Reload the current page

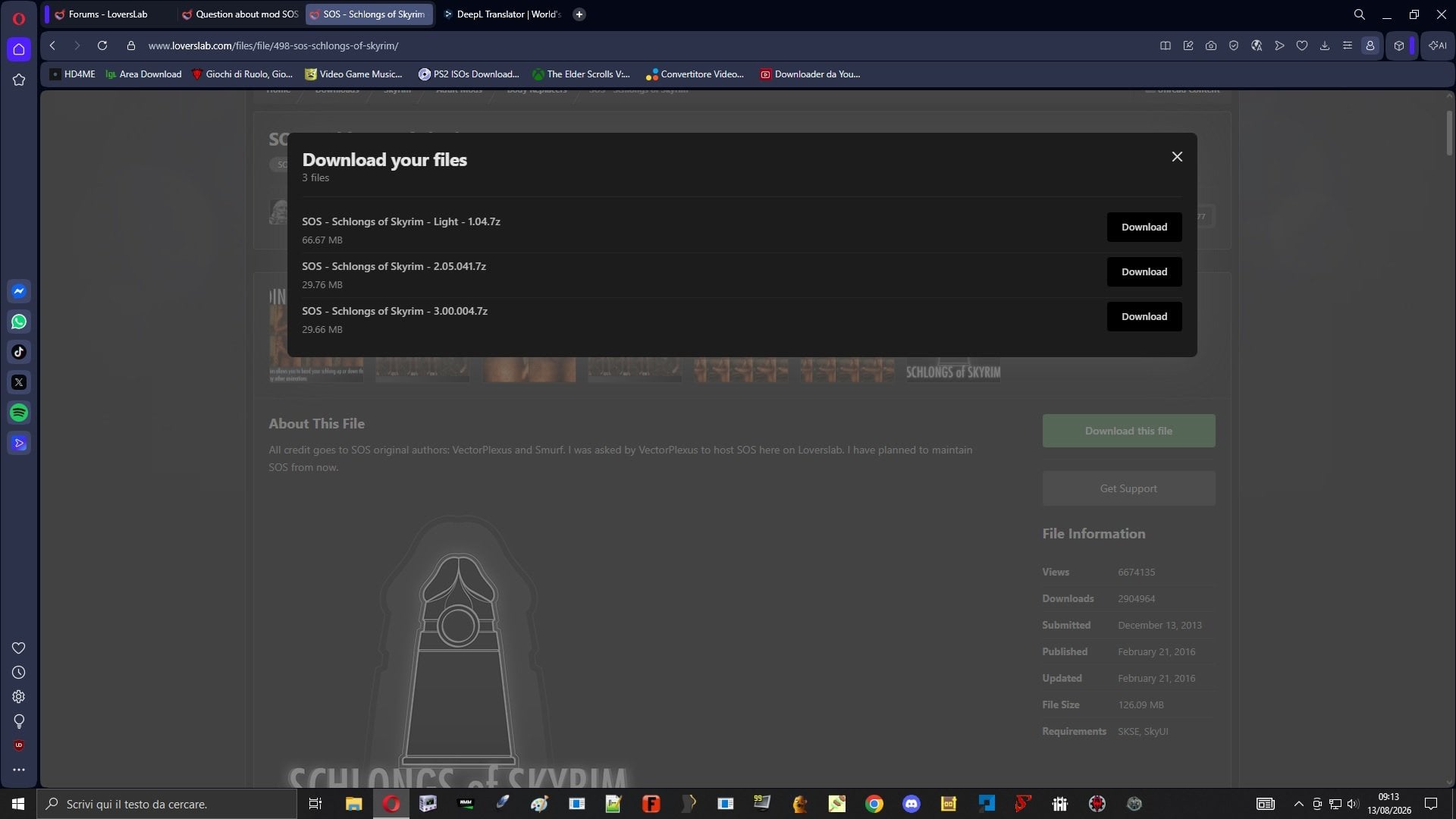pos(102,45)
